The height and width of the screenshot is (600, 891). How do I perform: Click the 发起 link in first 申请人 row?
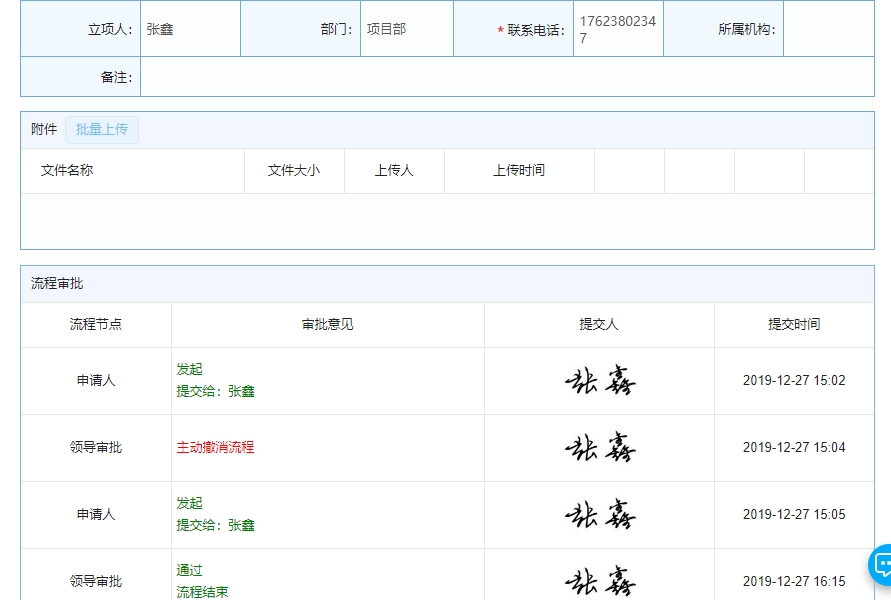pos(190,369)
